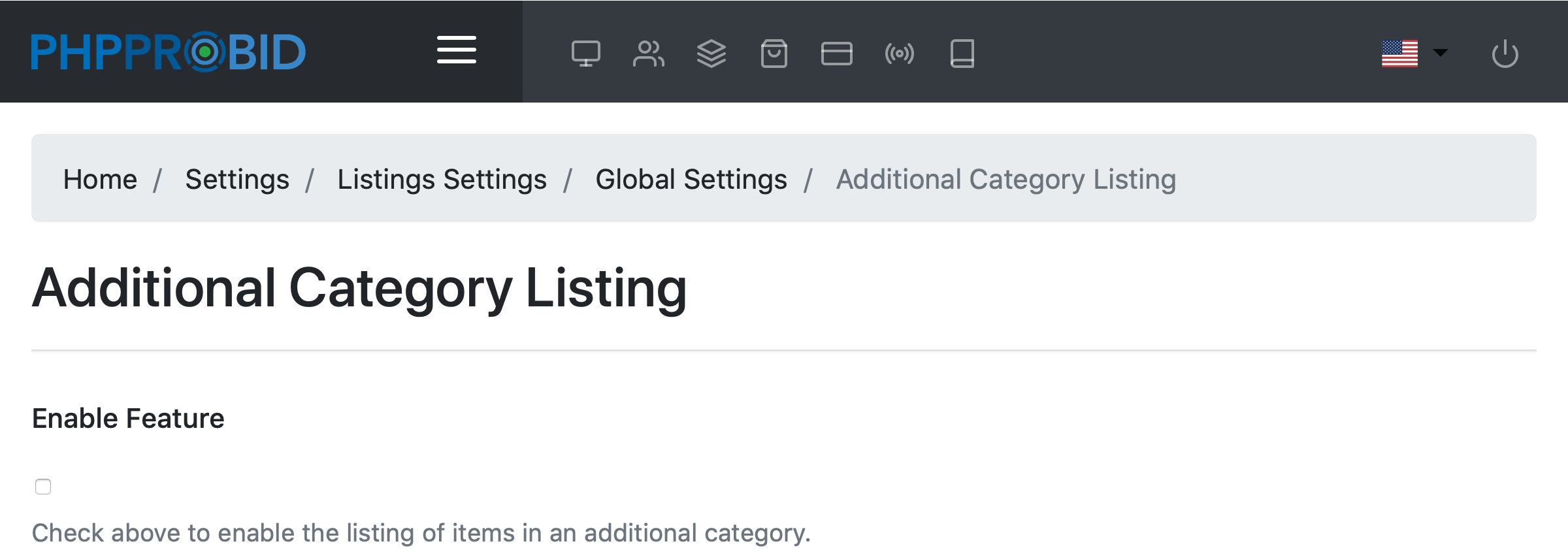Click the PHPProBid logo
Image resolution: width=1568 pixels, height=550 pixels.
point(169,52)
